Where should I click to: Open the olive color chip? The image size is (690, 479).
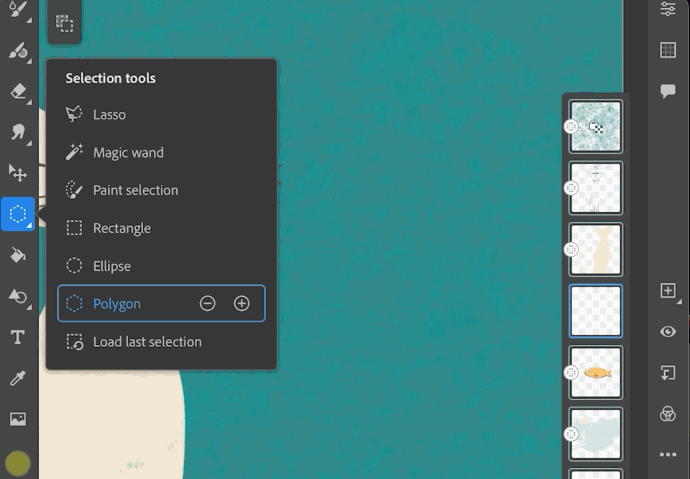tap(18, 464)
